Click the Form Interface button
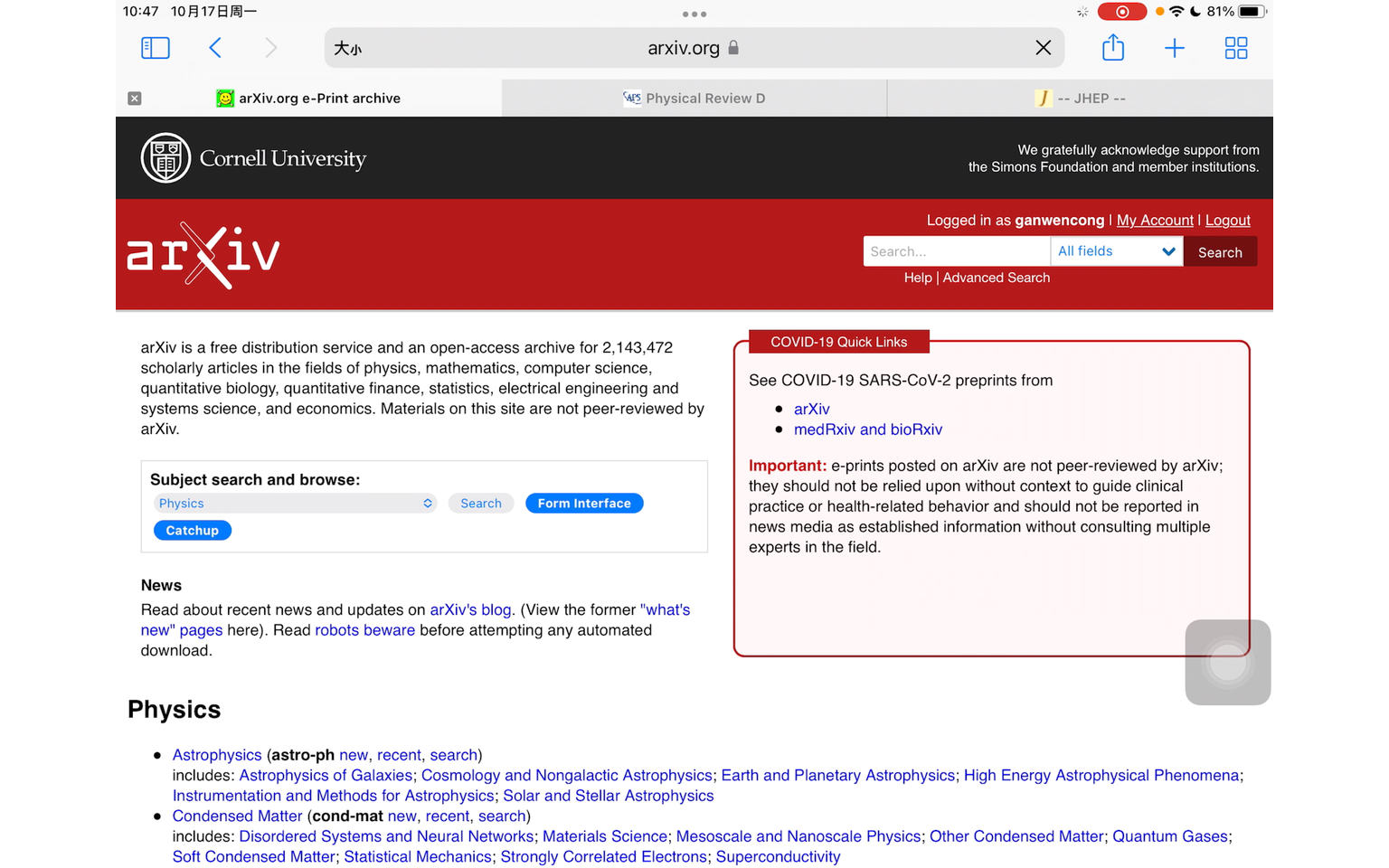This screenshot has width=1389, height=868. coord(584,504)
